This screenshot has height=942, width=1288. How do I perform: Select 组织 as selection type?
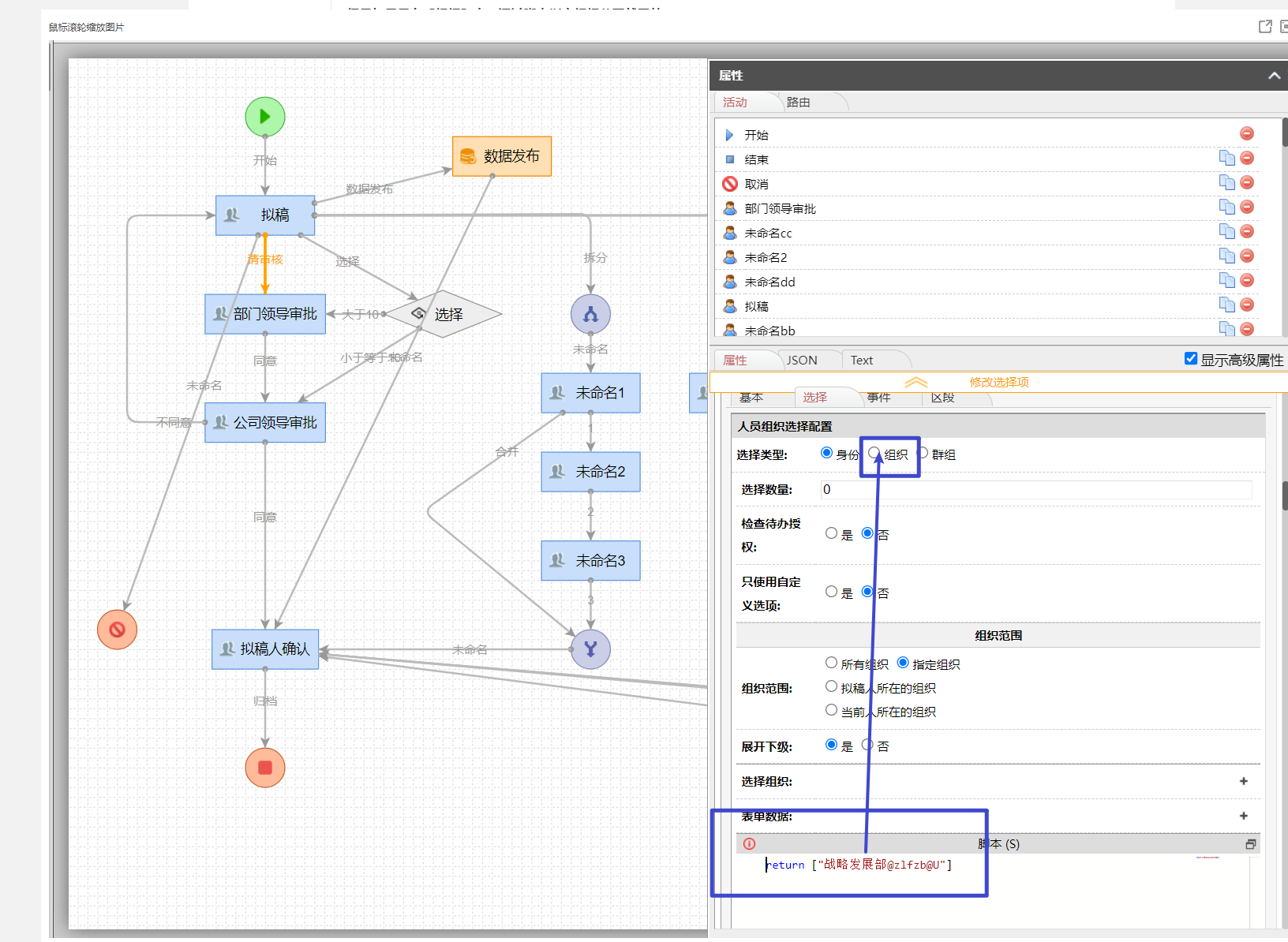pos(874,454)
